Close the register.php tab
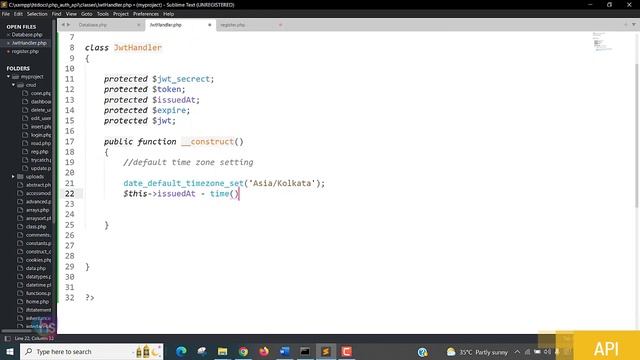640x360 pixels. tap(280, 25)
